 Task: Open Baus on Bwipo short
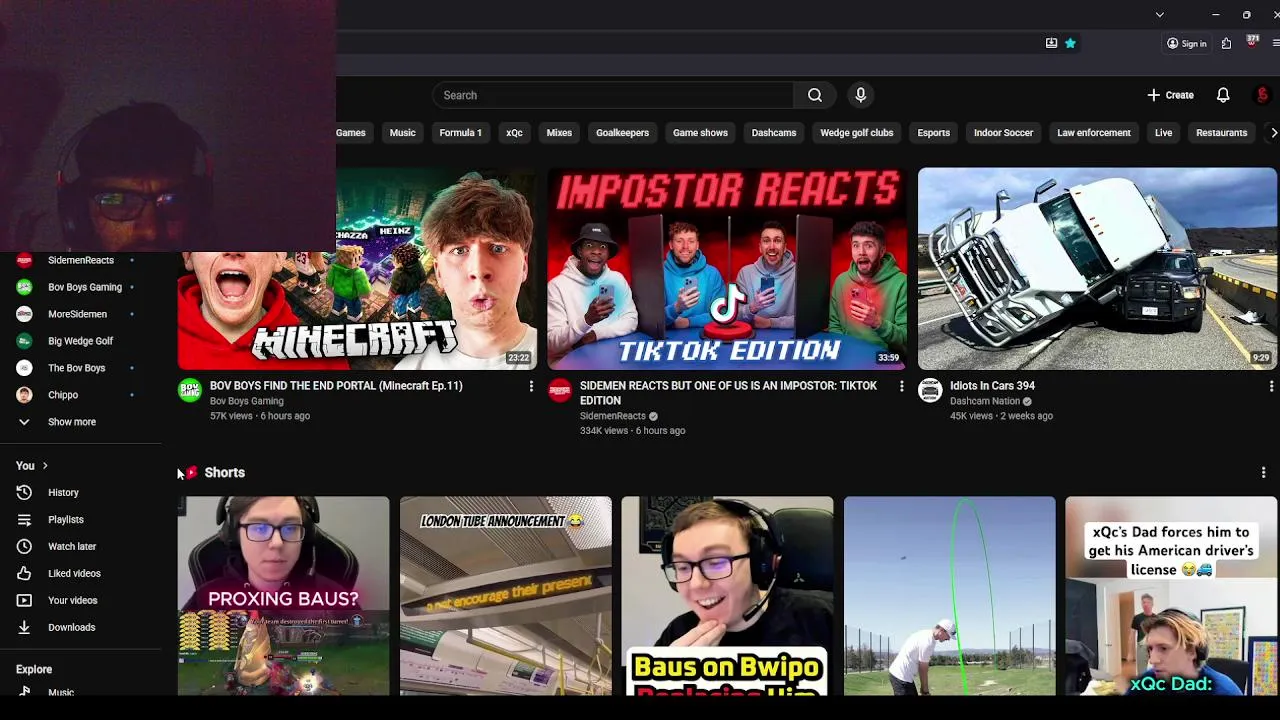coord(727,596)
